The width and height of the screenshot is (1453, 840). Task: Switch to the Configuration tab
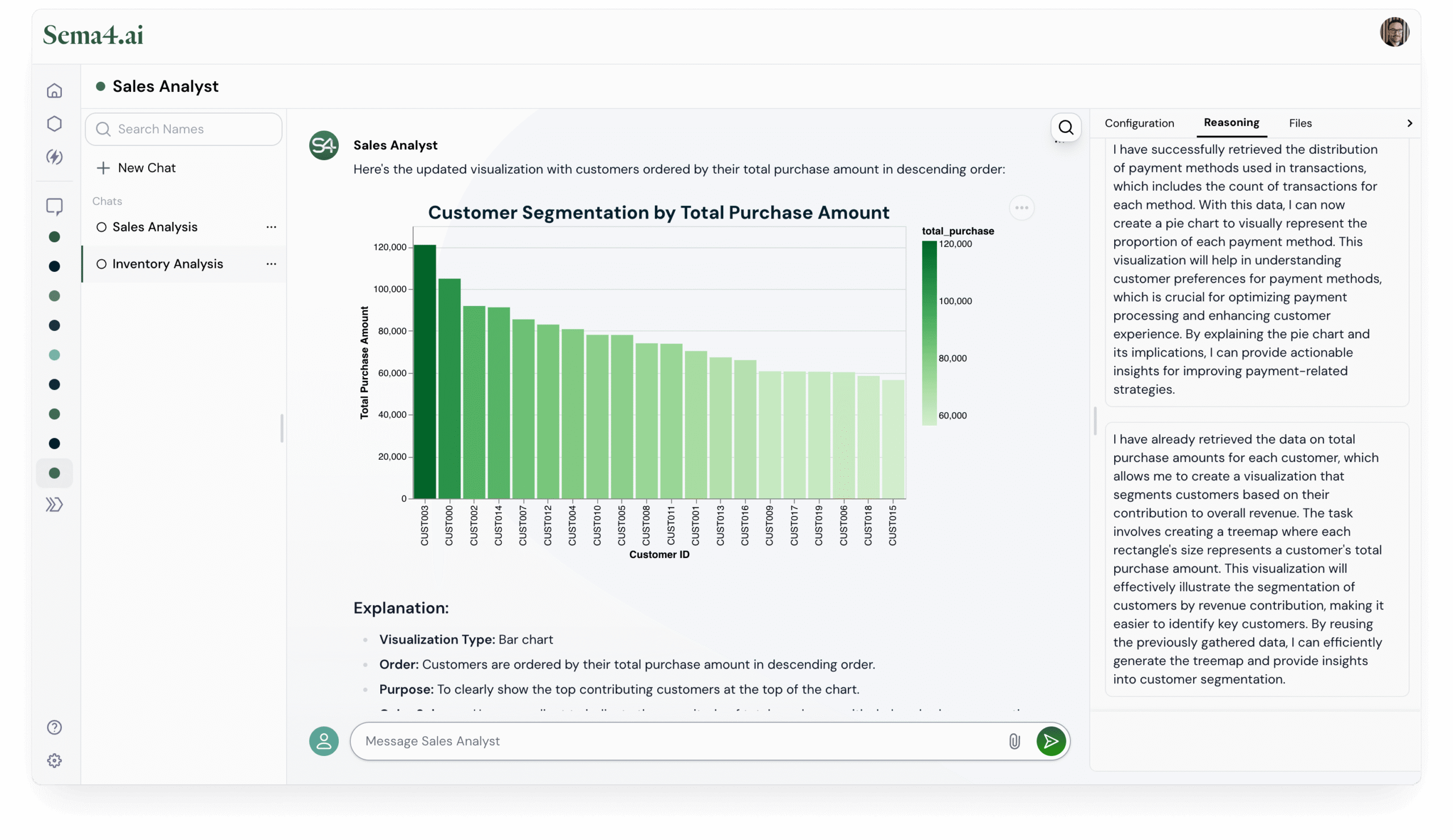pyautogui.click(x=1139, y=123)
